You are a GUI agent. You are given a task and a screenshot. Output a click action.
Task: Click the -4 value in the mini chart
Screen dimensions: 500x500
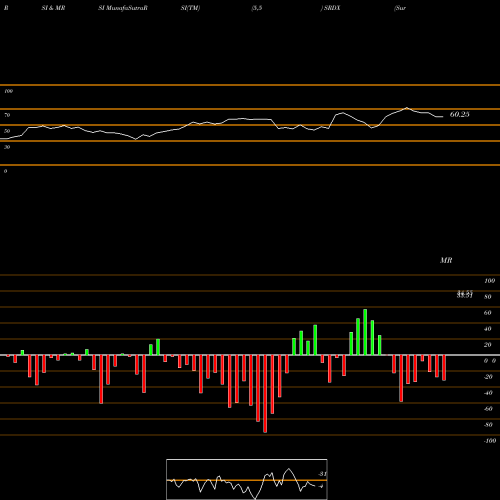(x=321, y=486)
